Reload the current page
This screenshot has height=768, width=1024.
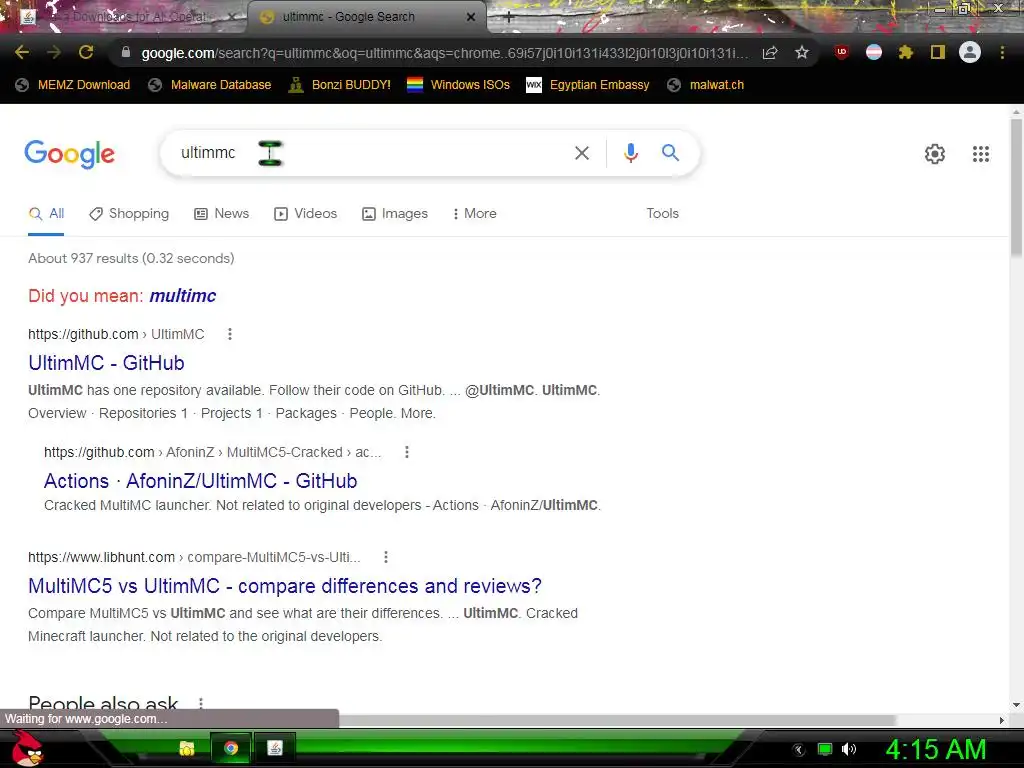(86, 52)
